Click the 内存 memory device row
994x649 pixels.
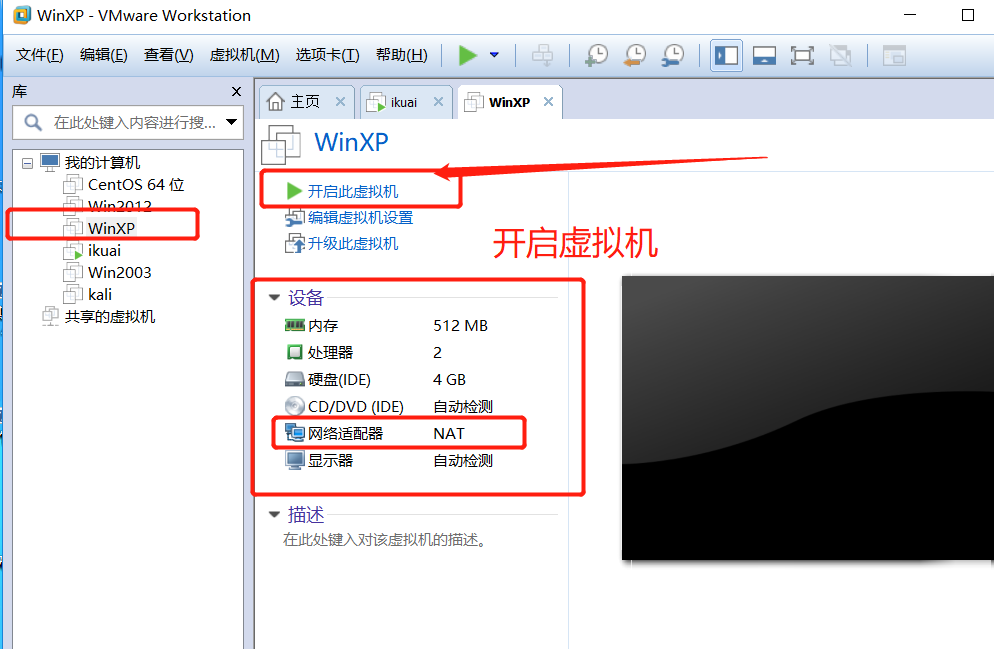click(387, 326)
